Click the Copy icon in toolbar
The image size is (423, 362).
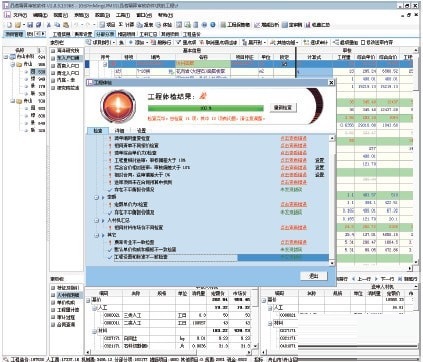click(x=57, y=25)
